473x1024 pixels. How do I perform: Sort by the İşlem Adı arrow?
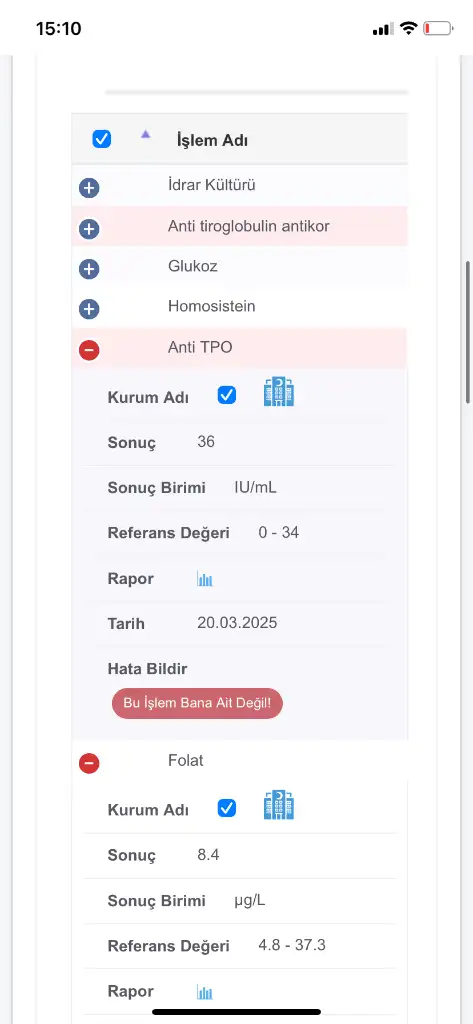(x=146, y=134)
